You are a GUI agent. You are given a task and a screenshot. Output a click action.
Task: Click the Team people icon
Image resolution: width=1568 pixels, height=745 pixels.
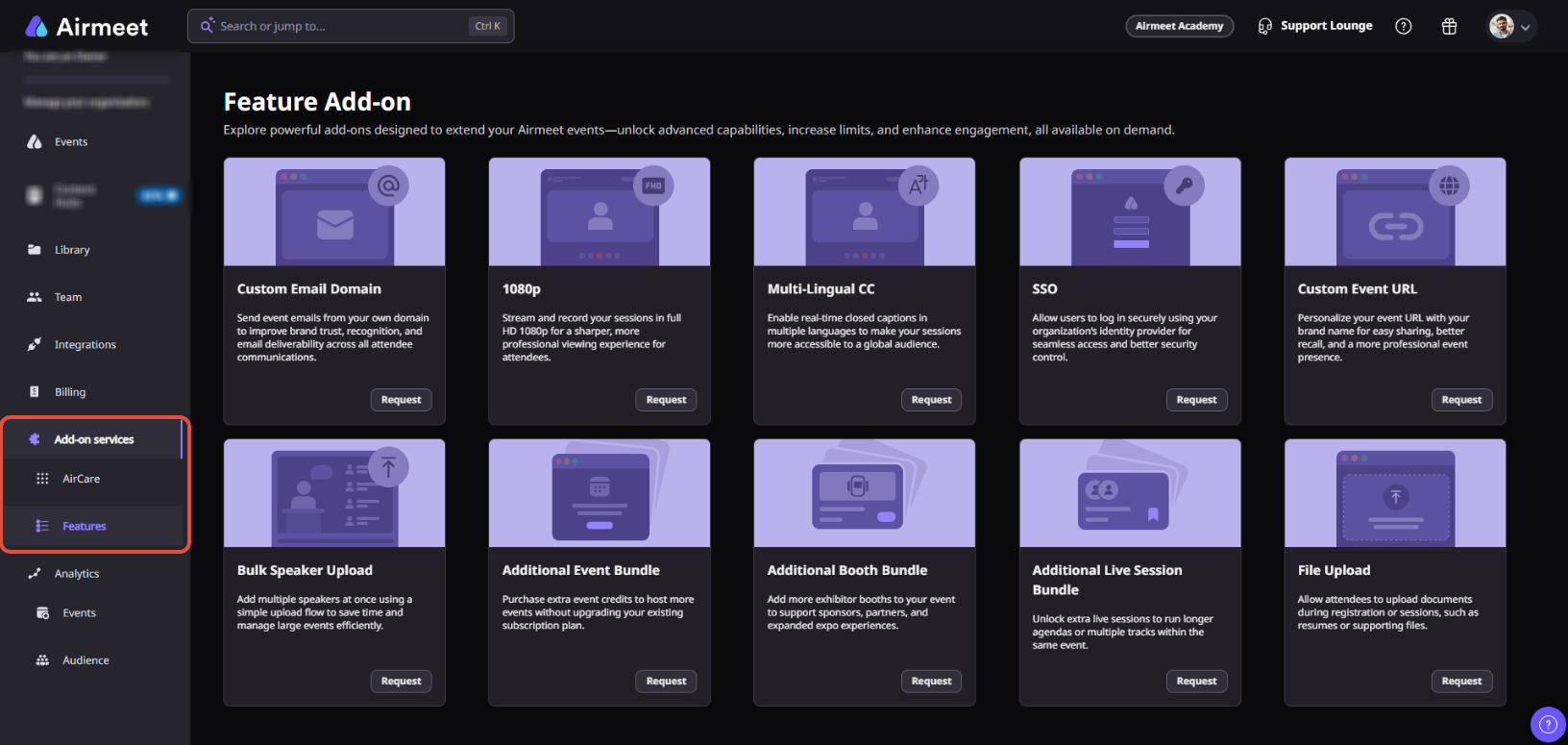point(35,297)
